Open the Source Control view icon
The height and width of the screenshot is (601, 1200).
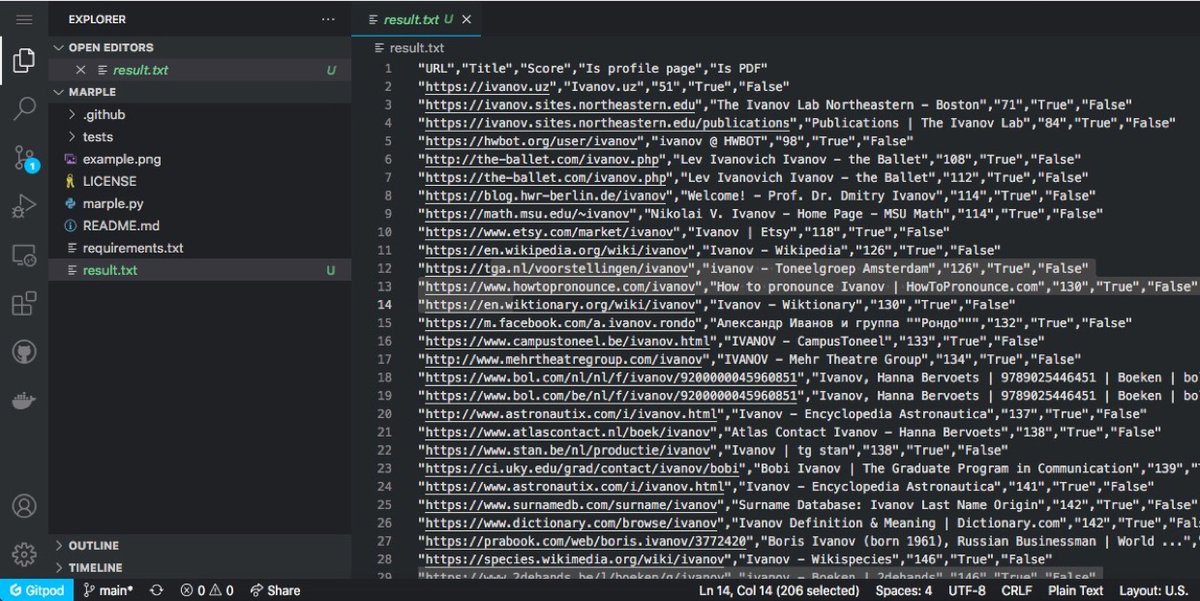[24, 158]
